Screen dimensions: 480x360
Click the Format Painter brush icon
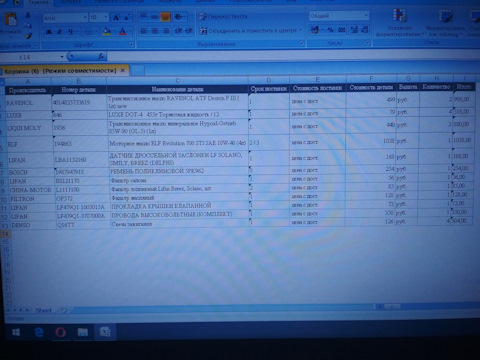tap(28, 36)
